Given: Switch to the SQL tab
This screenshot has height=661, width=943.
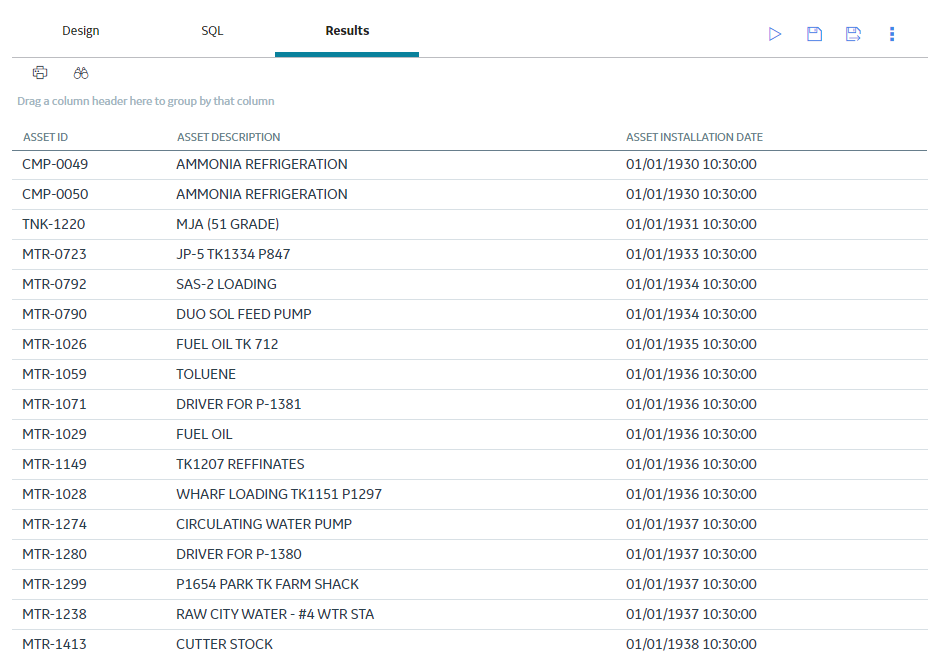Looking at the screenshot, I should click(x=212, y=31).
